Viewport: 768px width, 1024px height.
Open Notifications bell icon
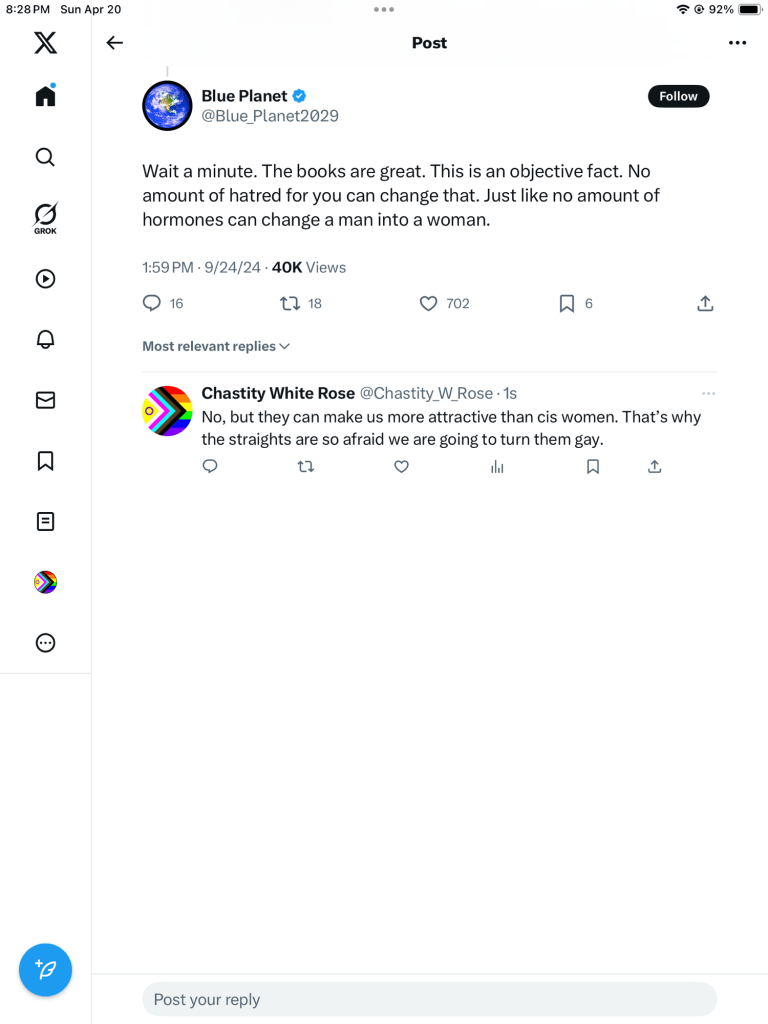(45, 339)
